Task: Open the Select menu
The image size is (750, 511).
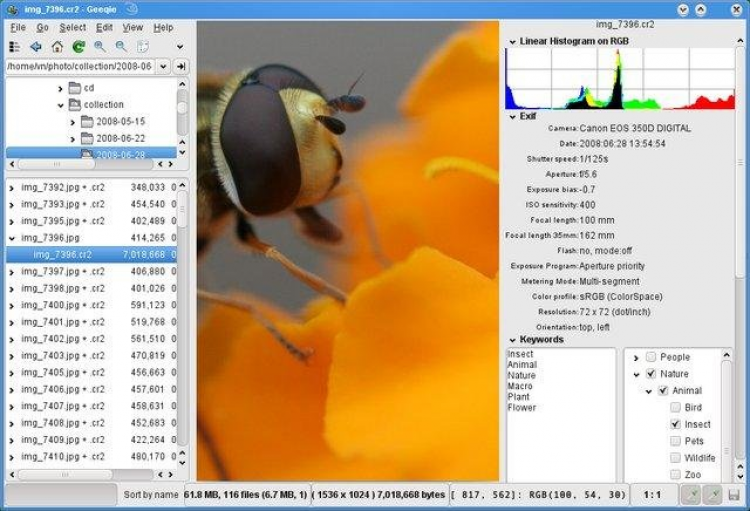Action: 72,27
